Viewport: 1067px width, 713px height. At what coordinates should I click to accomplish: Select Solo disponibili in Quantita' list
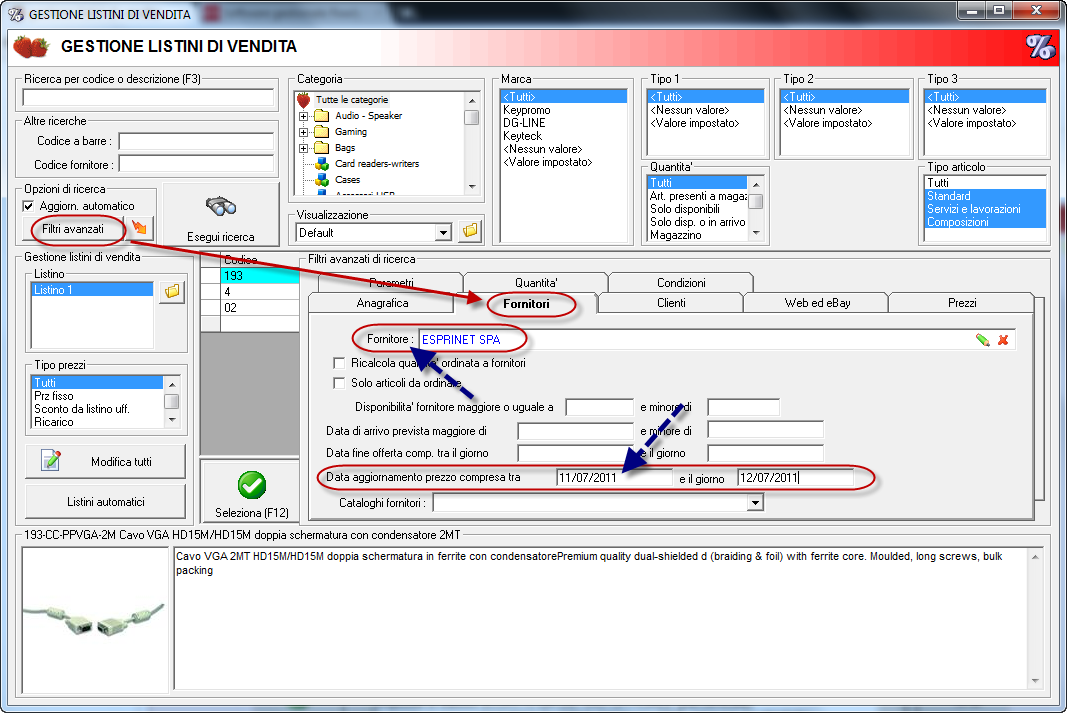pyautogui.click(x=685, y=209)
